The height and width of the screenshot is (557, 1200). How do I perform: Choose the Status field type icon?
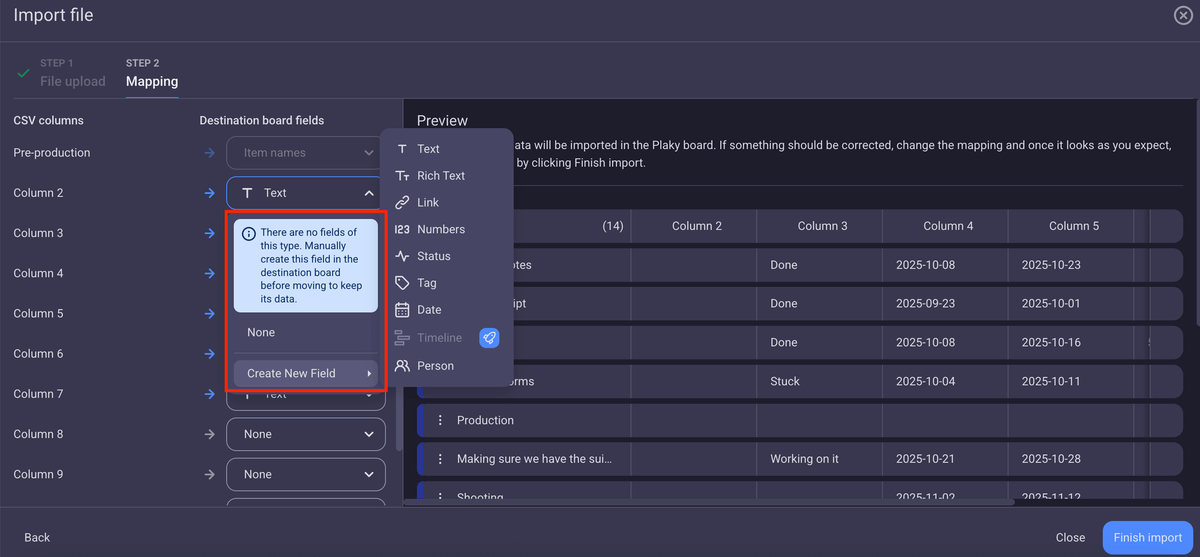pyautogui.click(x=402, y=257)
